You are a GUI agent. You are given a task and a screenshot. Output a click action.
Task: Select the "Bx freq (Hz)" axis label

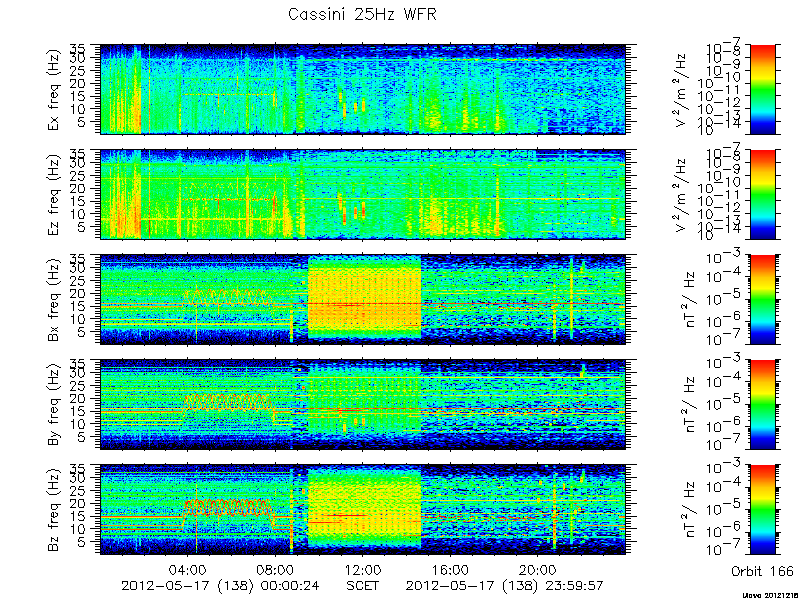[x=54, y=300]
